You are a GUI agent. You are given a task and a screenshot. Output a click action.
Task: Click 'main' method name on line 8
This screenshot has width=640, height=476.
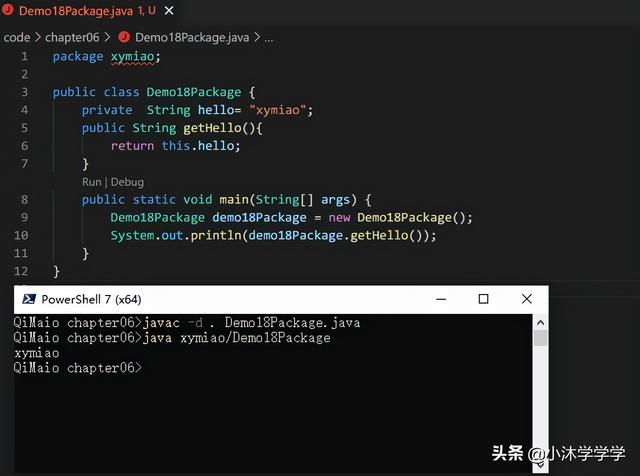click(234, 200)
